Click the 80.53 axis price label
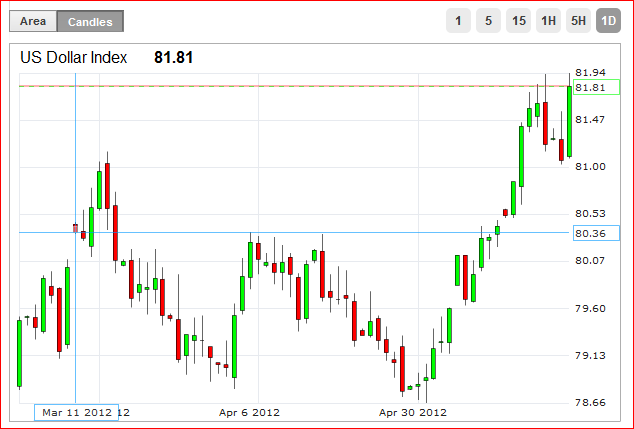This screenshot has height=429, width=634. click(x=591, y=213)
